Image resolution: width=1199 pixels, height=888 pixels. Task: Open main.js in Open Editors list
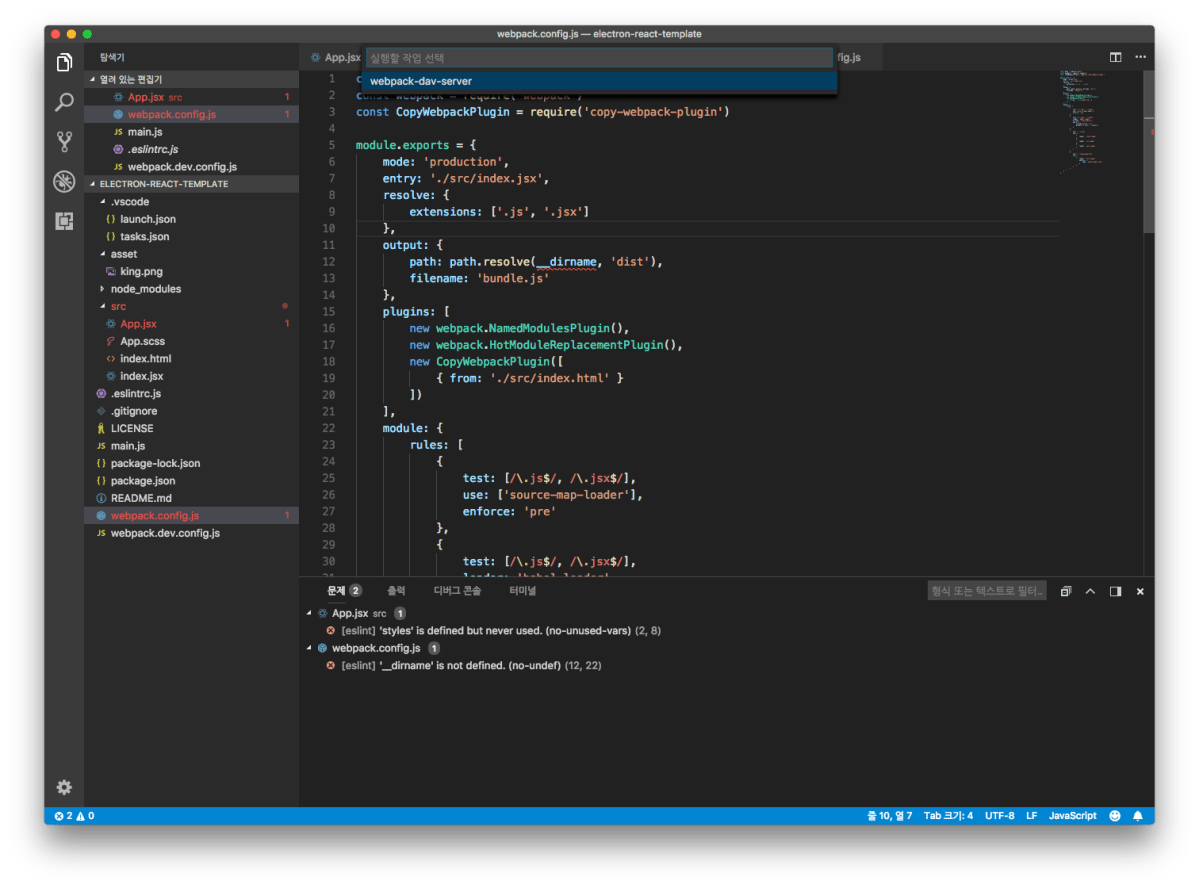coord(191,132)
